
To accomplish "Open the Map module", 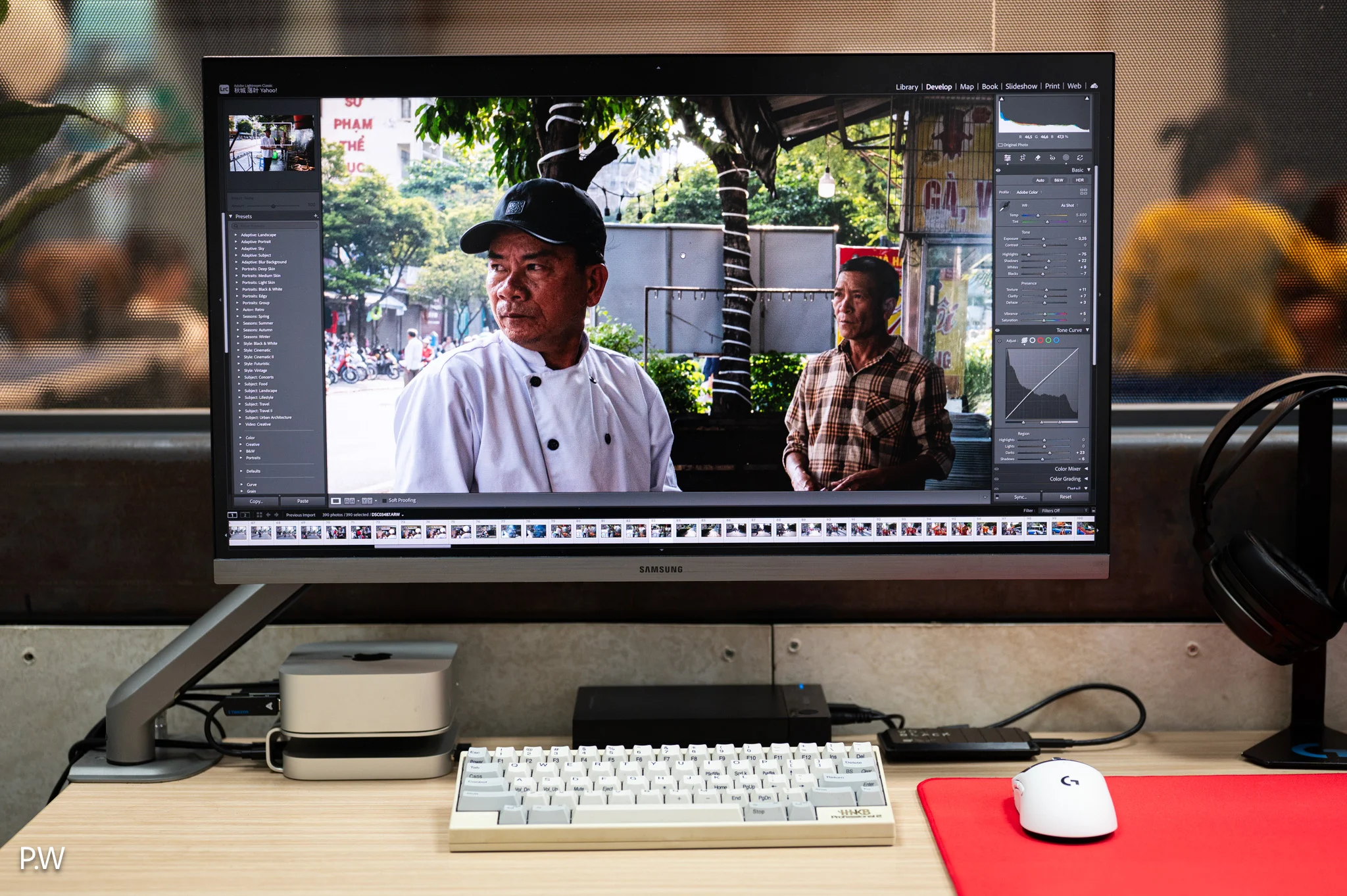I will pyautogui.click(x=966, y=87).
